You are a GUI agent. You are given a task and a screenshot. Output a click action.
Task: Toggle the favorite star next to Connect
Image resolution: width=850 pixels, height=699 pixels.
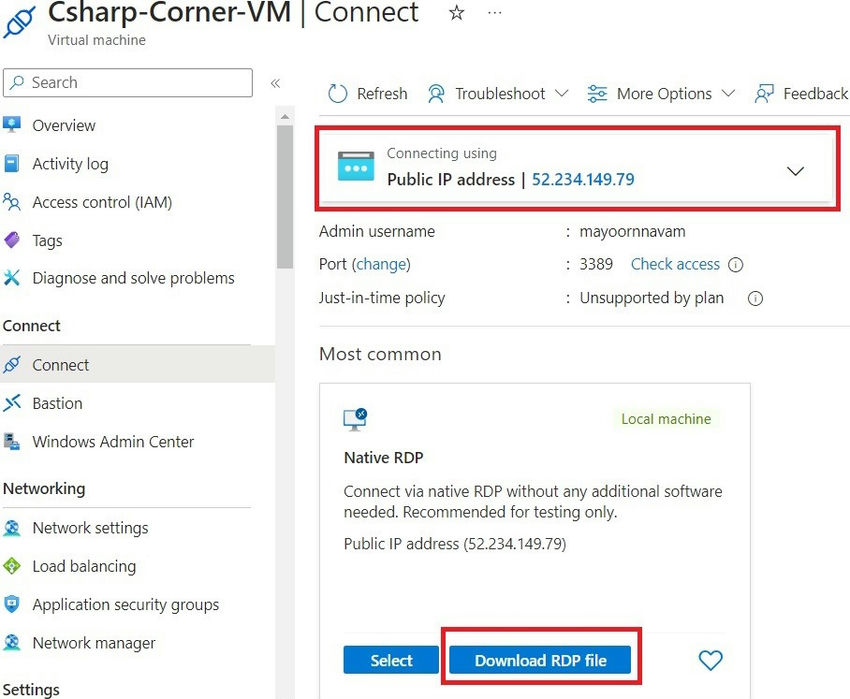tap(456, 13)
